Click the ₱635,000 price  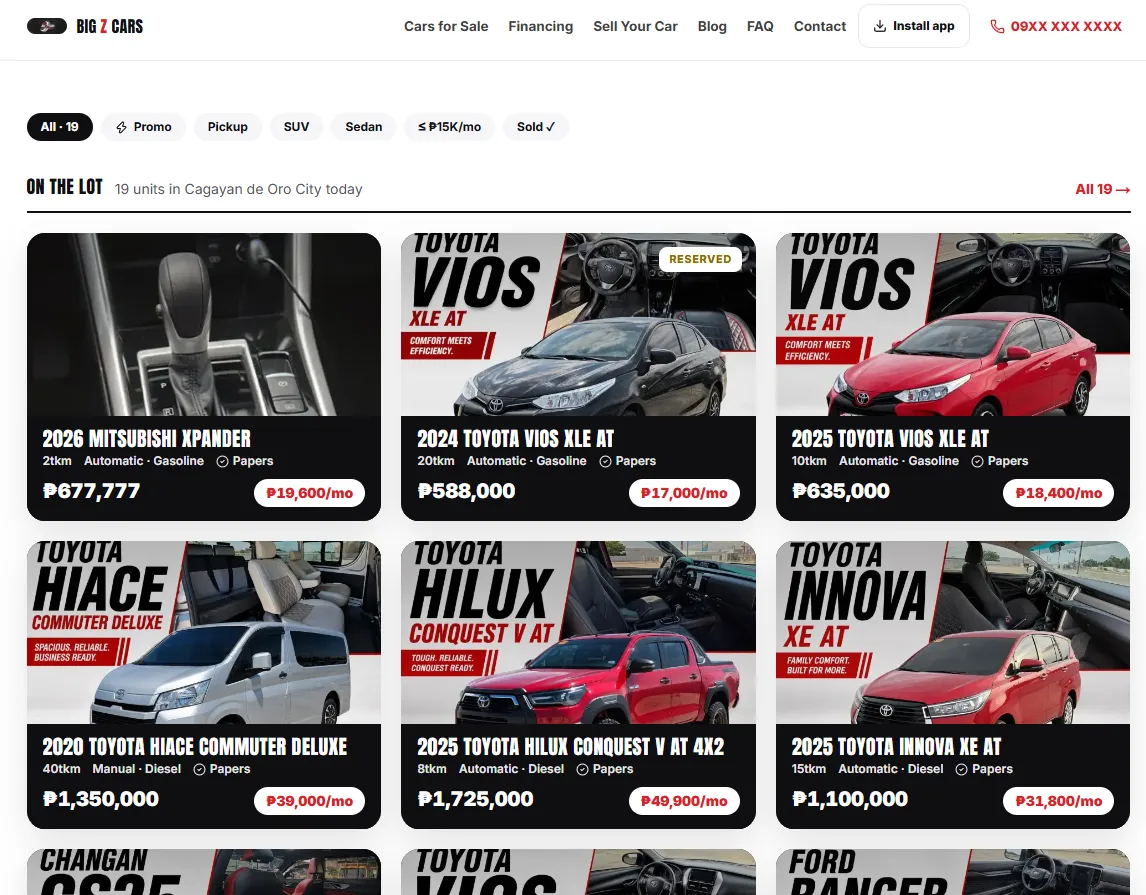841,491
